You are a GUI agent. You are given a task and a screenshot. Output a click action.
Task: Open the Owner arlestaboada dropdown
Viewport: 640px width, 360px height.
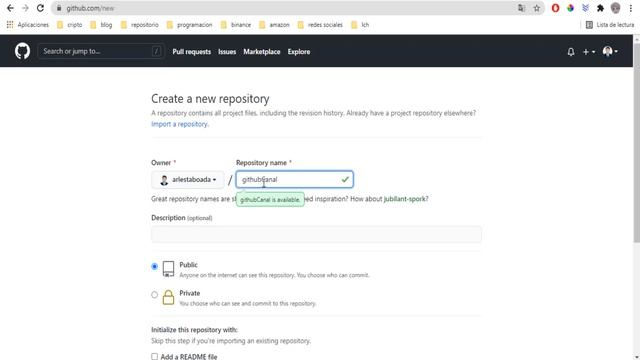tap(188, 180)
